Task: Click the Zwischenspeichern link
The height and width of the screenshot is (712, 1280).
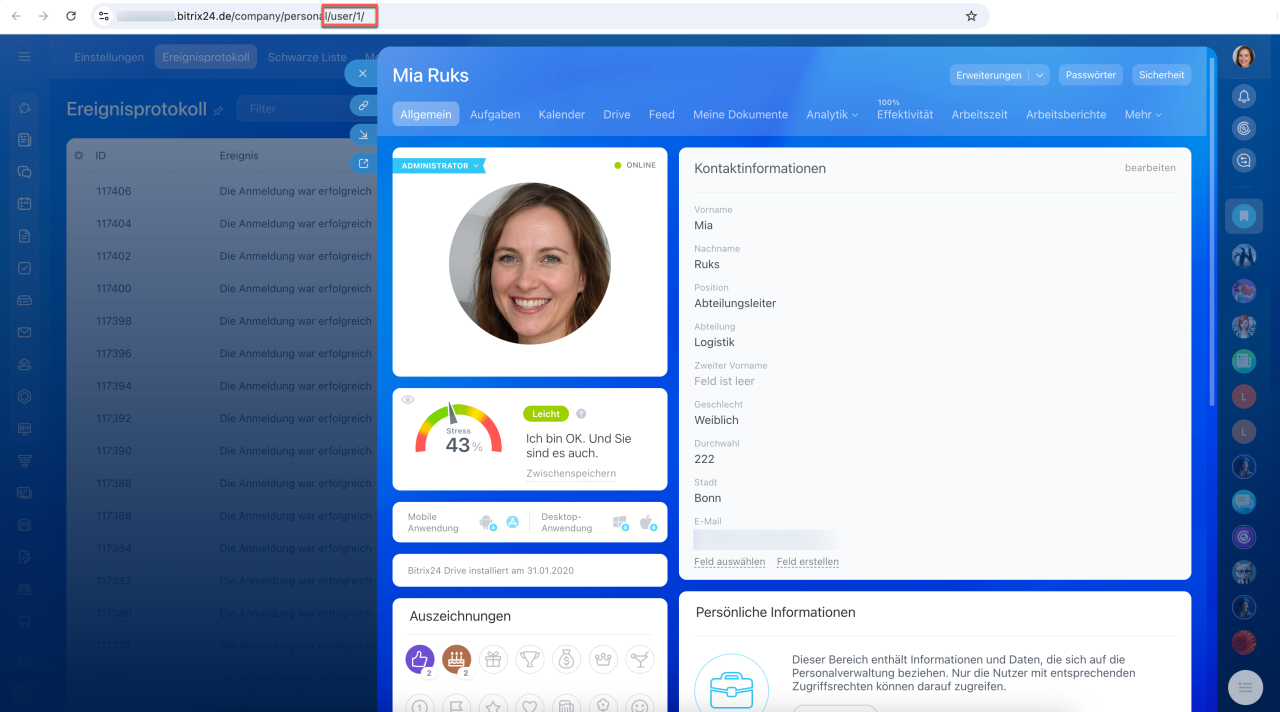Action: coord(571,474)
